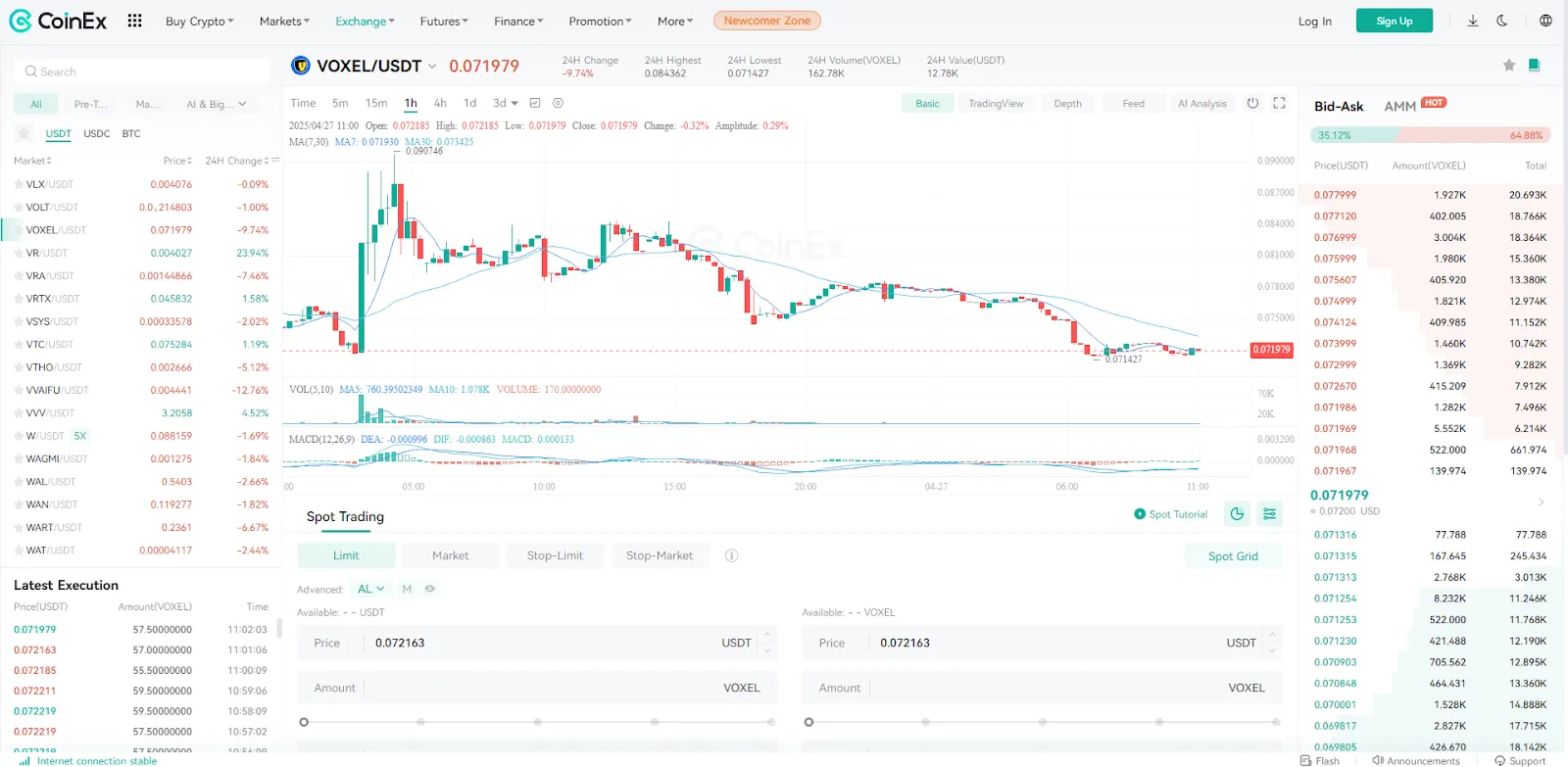1568x767 pixels.
Task: Expand the More menu
Action: pyautogui.click(x=675, y=21)
